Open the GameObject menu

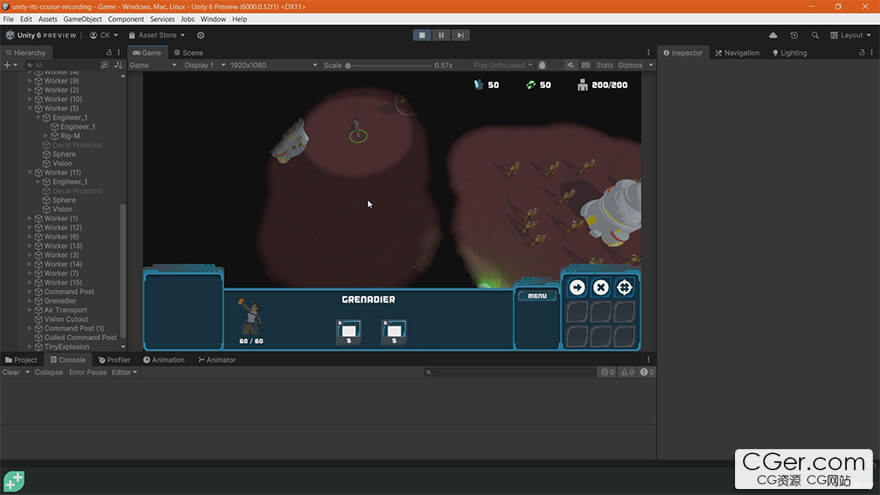(82, 19)
